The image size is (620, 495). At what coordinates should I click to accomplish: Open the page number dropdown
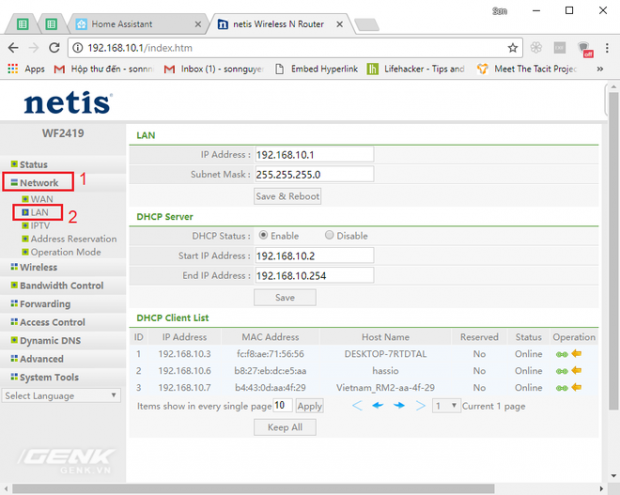pos(446,406)
